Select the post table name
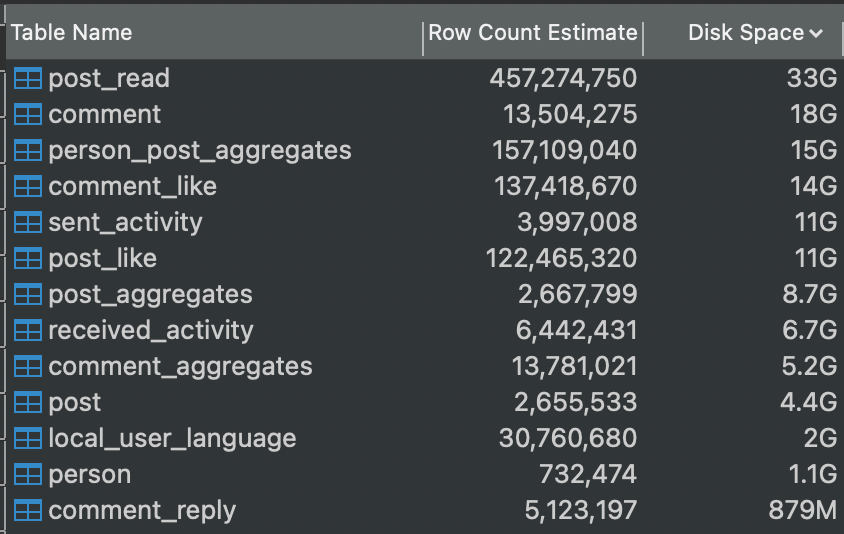844x534 pixels. [x=75, y=403]
